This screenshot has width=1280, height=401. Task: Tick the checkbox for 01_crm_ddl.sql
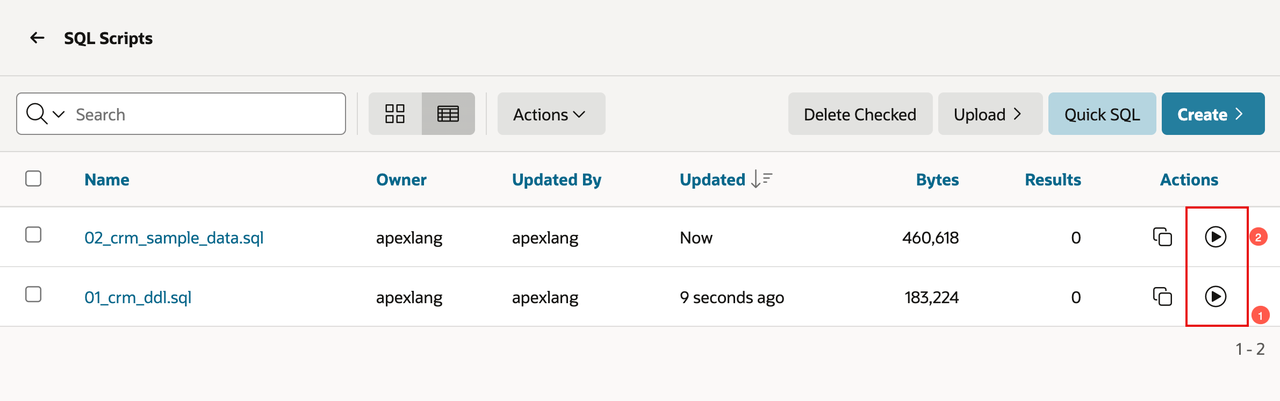(x=33, y=294)
